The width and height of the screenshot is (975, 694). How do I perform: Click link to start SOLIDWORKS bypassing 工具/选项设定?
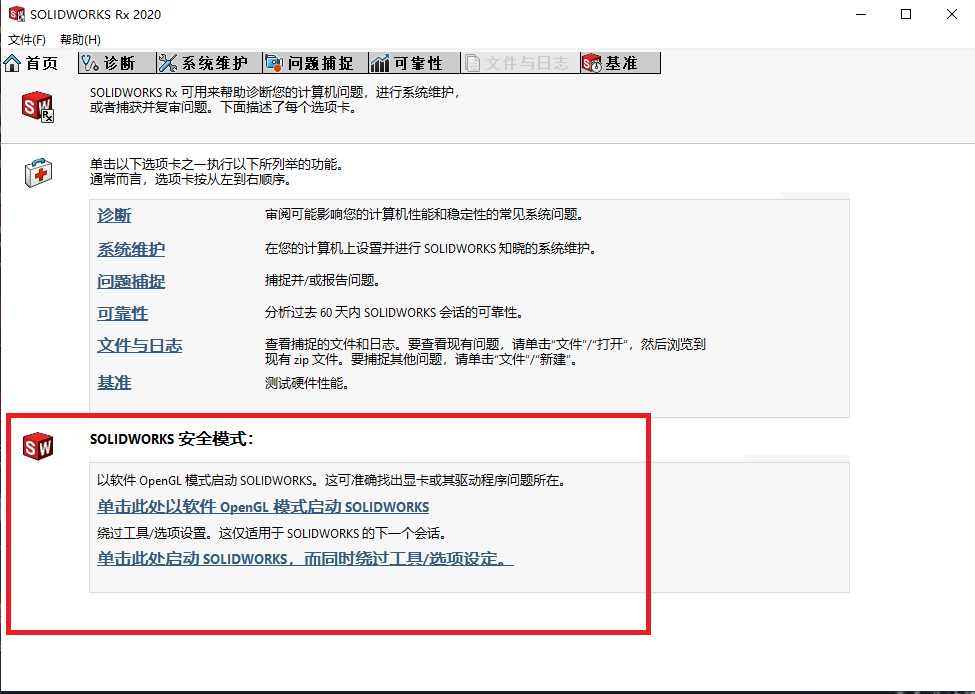point(305,558)
